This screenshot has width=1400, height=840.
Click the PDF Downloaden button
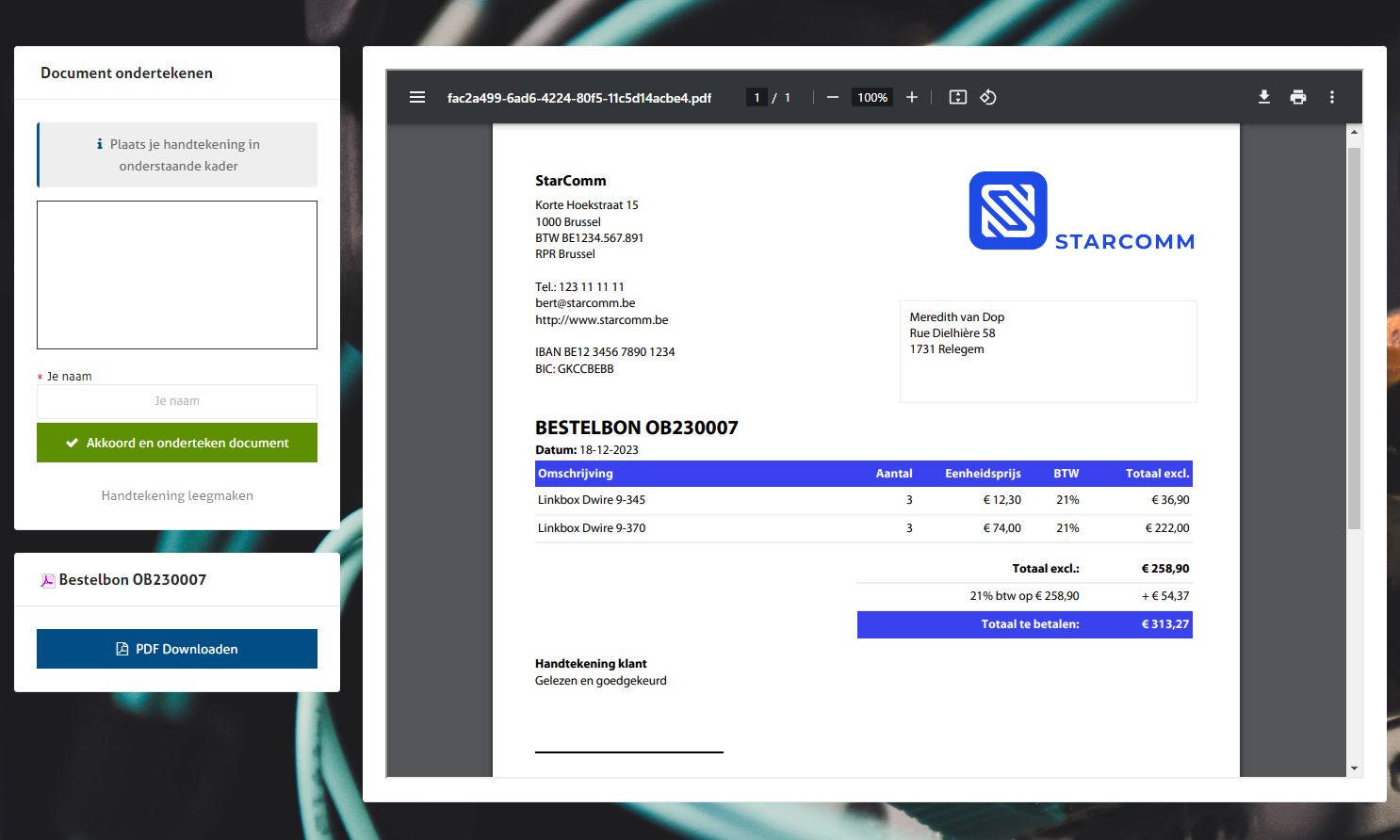(x=177, y=649)
